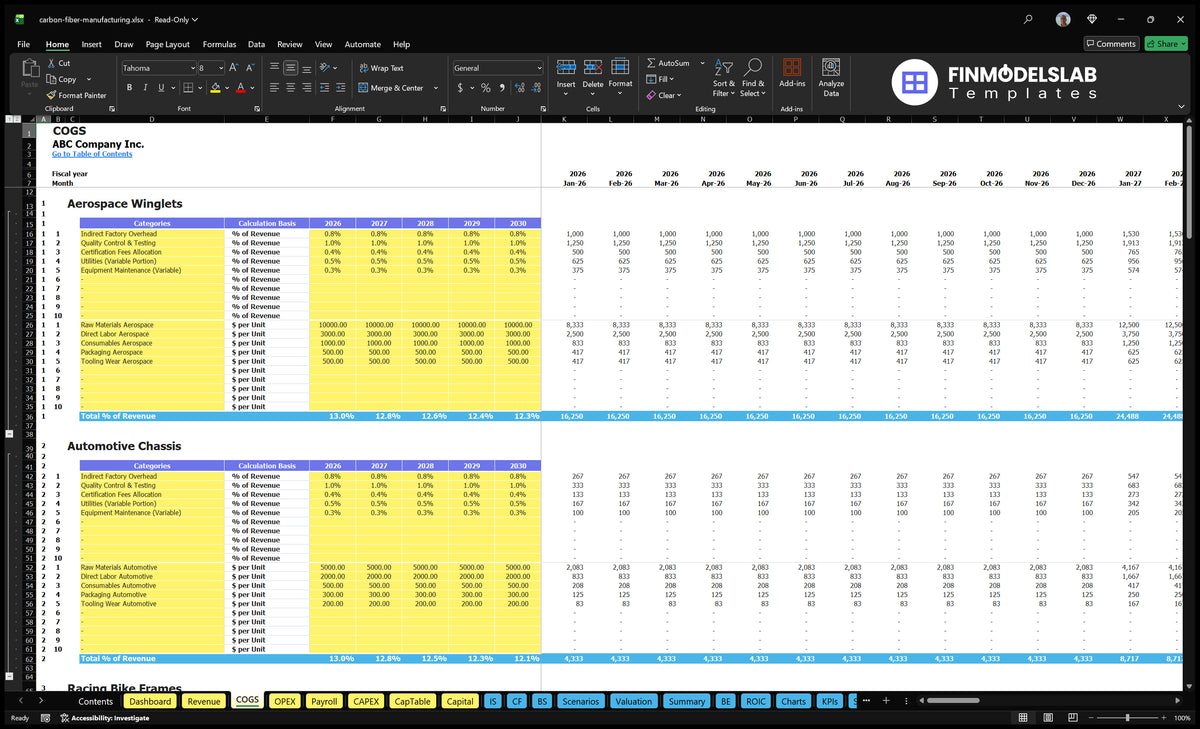1200x729 pixels.
Task: Click the Insert cells button
Action: [x=566, y=75]
